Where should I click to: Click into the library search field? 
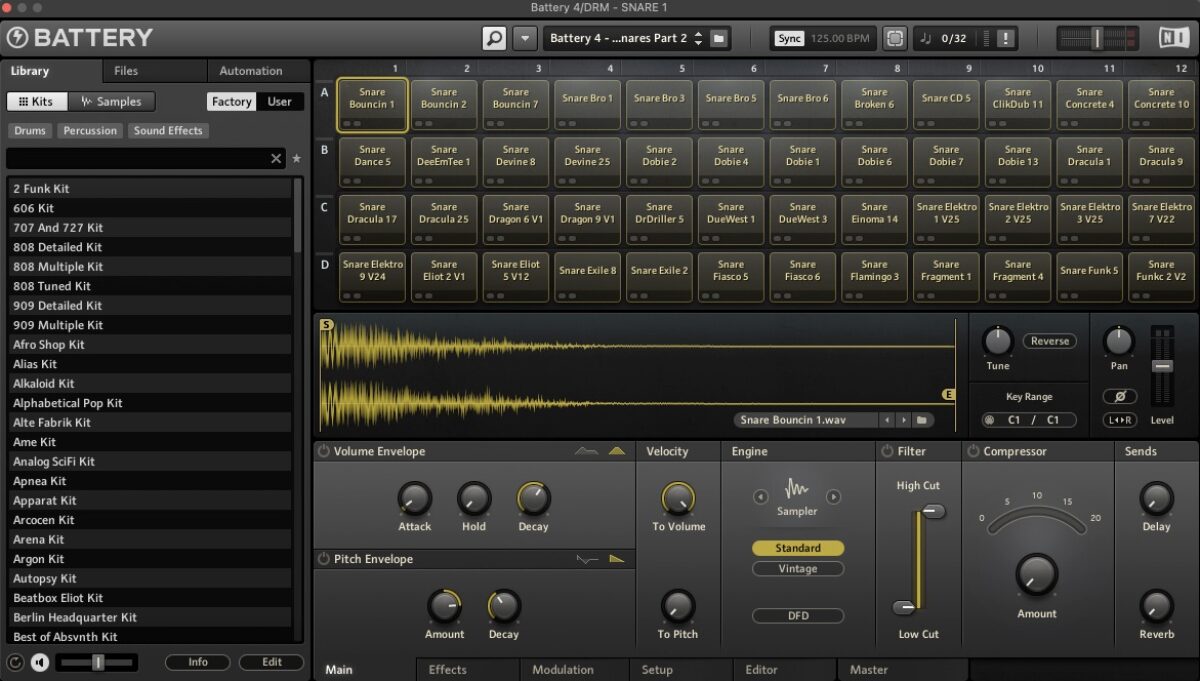coord(138,159)
